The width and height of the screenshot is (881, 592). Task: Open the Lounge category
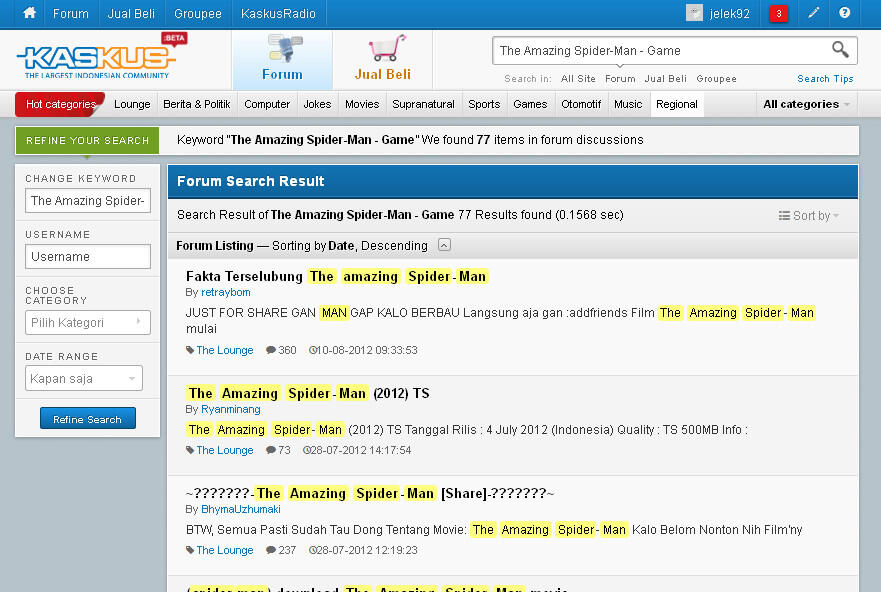132,104
